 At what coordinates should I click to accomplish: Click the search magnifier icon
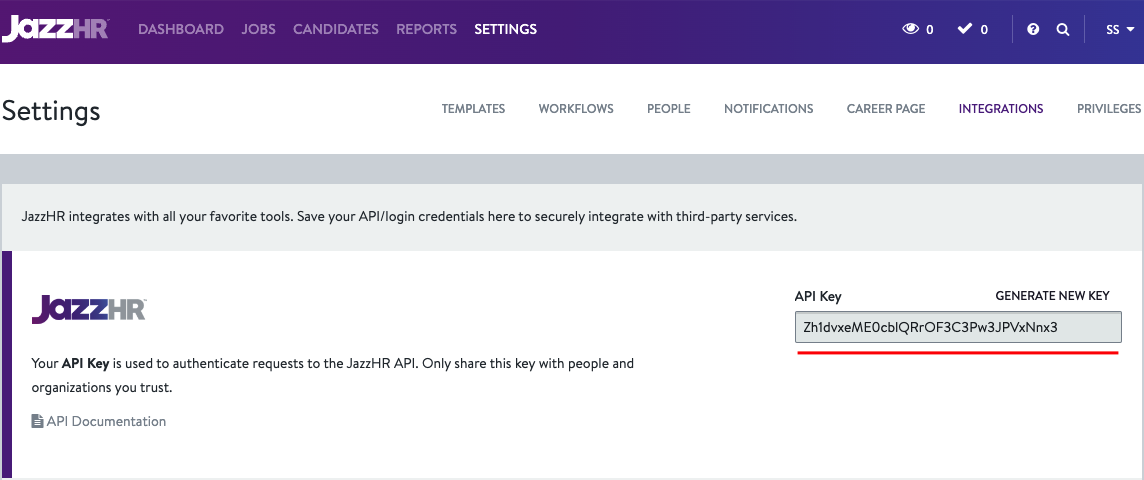point(1063,29)
